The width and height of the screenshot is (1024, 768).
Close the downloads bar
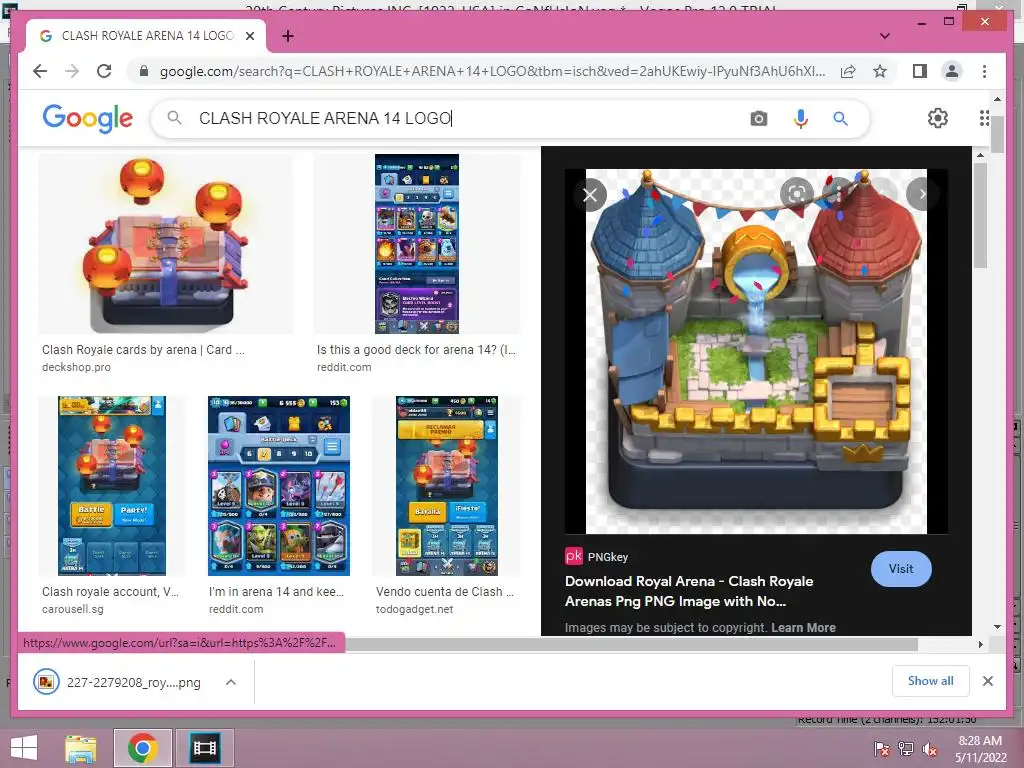coord(987,681)
